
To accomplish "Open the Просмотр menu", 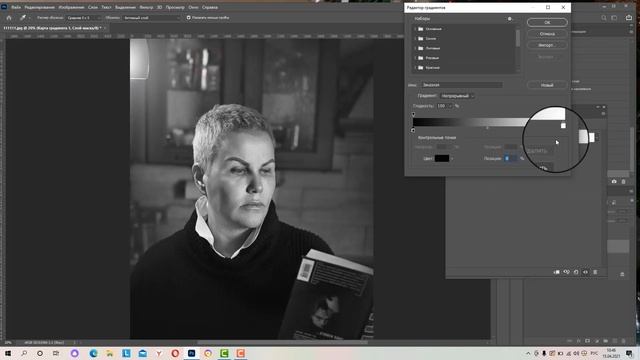I will coord(175,7).
